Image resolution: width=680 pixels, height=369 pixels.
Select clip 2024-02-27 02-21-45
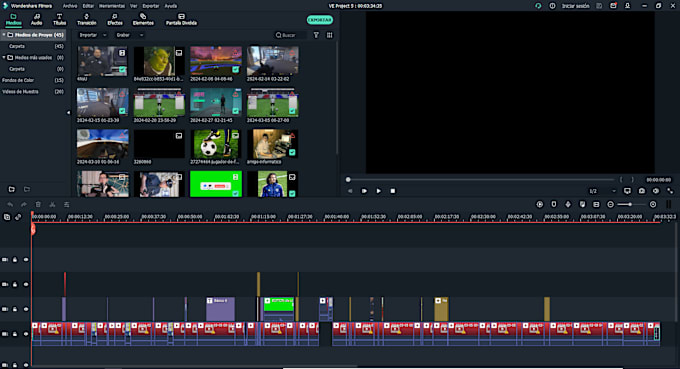coord(216,103)
